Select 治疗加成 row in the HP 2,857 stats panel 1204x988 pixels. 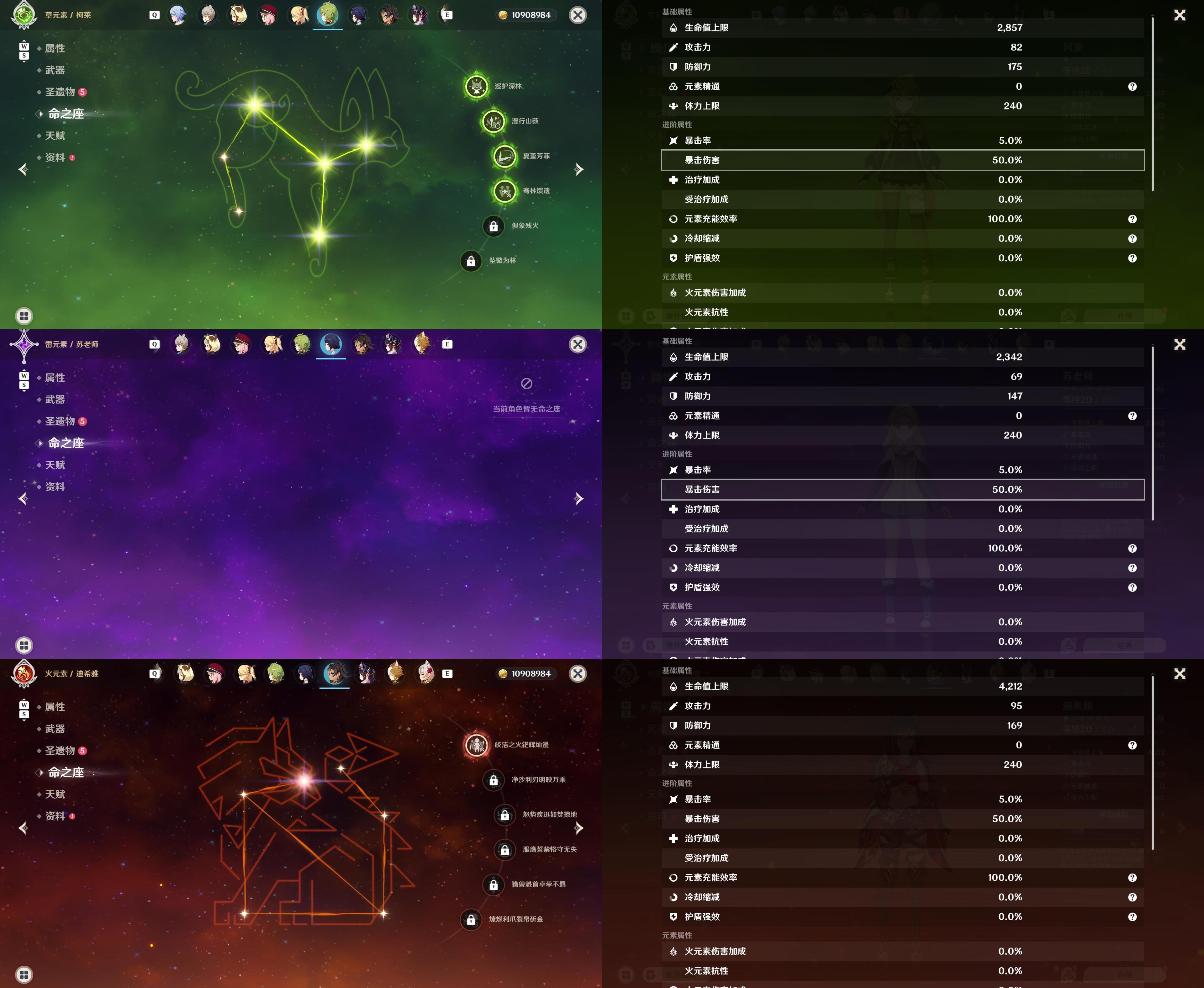tap(902, 180)
